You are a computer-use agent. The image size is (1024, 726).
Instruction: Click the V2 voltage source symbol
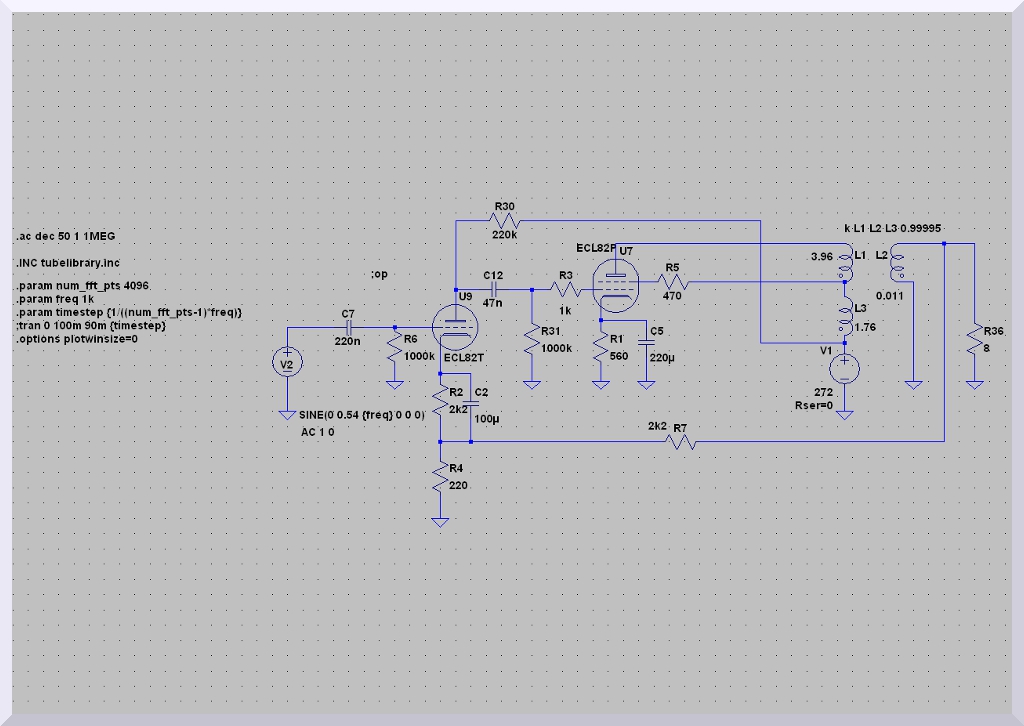click(x=287, y=364)
